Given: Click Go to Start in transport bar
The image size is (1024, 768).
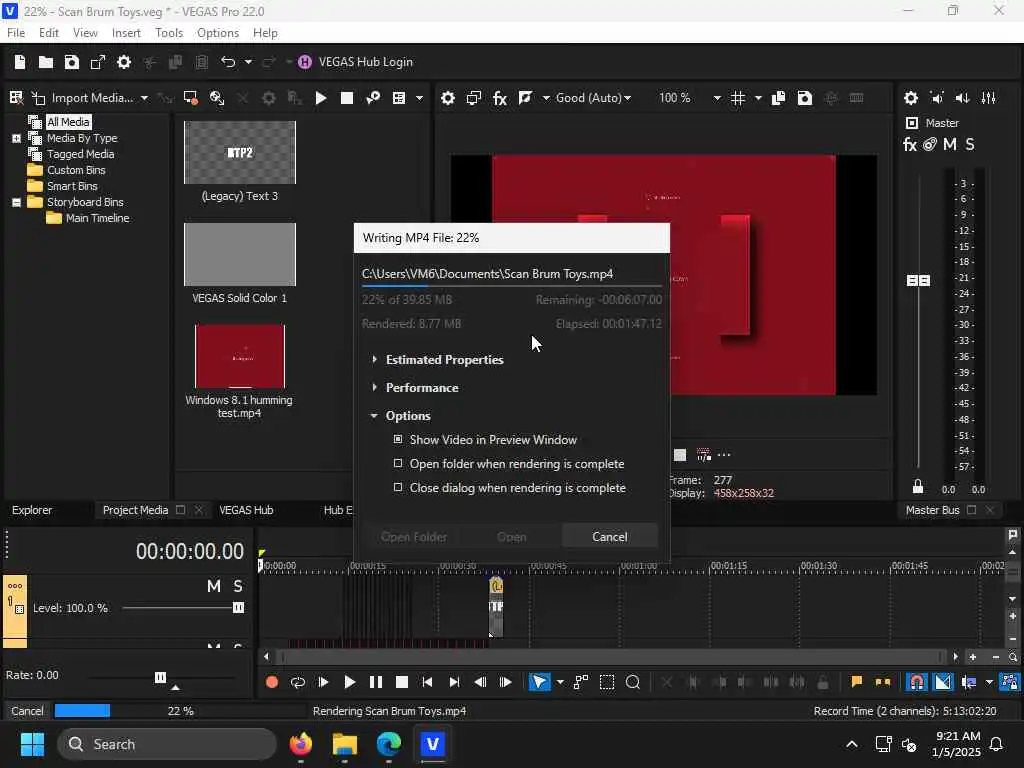Looking at the screenshot, I should [428, 682].
